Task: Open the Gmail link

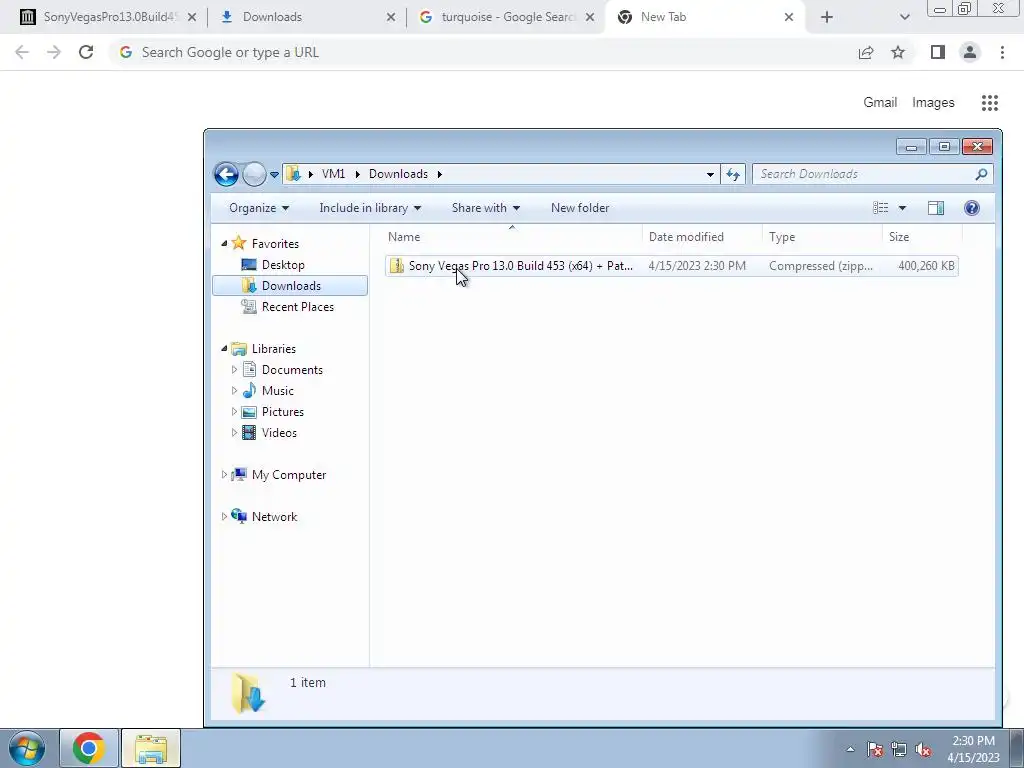Action: pyautogui.click(x=880, y=103)
